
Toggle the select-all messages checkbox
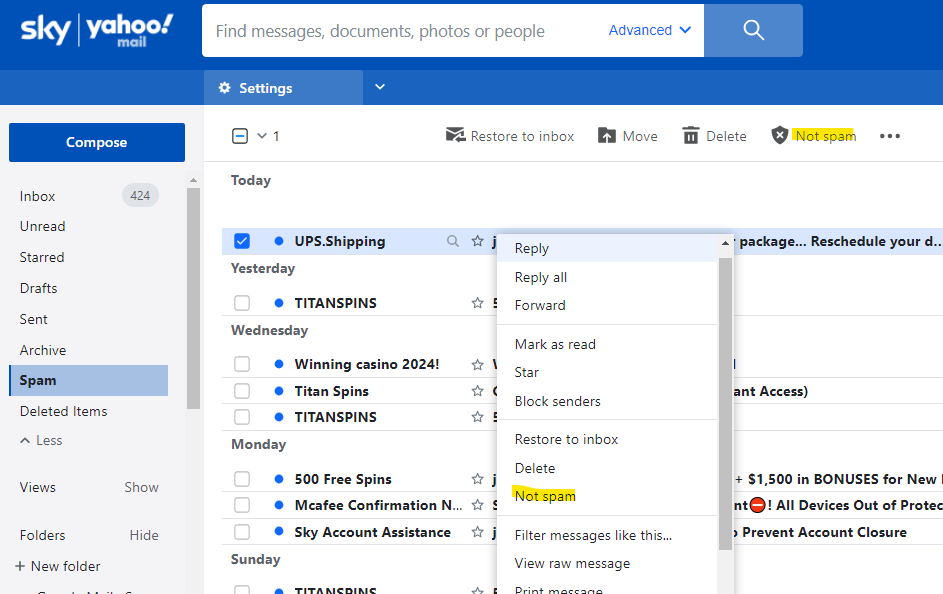tap(239, 136)
